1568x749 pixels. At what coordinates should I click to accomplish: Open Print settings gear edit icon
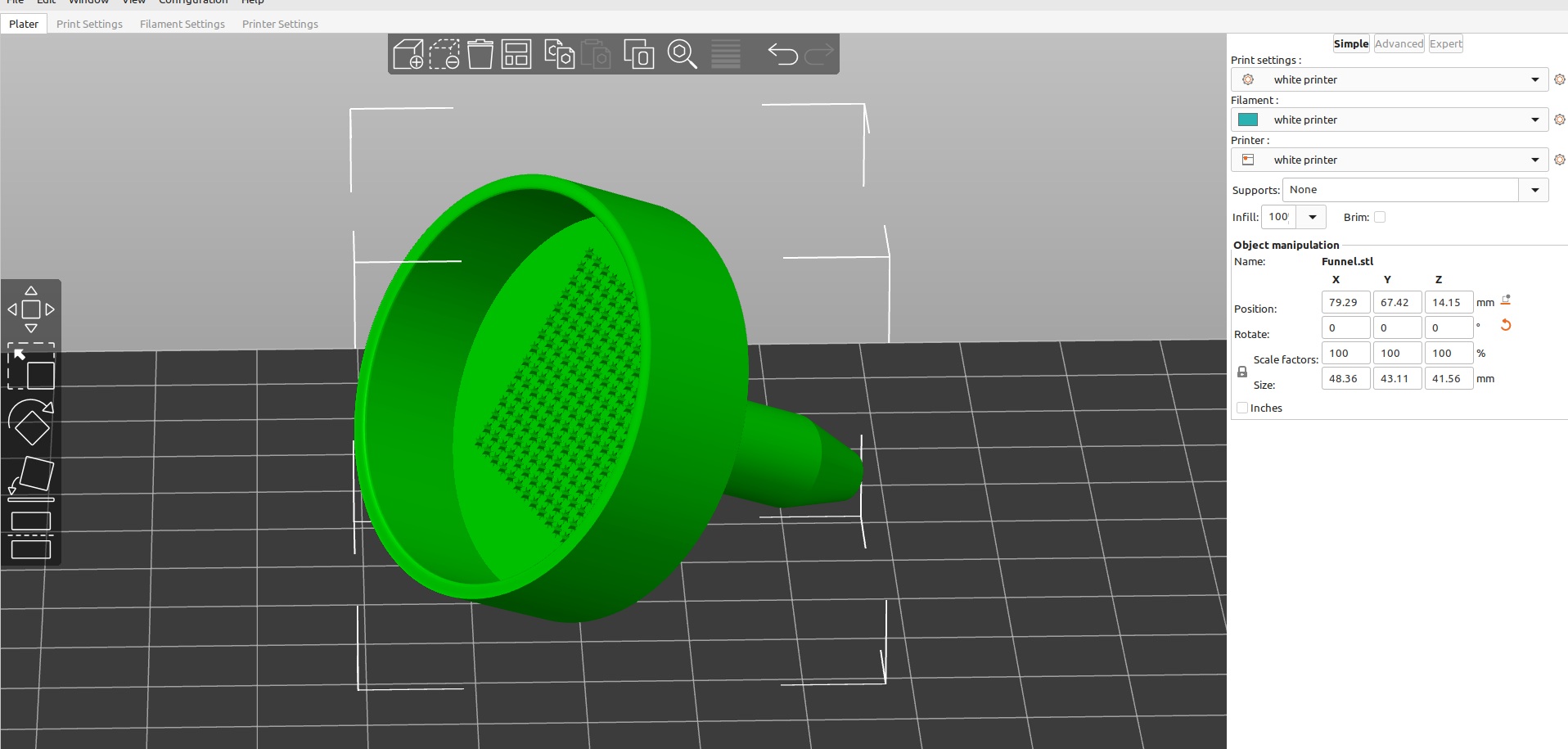pos(1560,79)
